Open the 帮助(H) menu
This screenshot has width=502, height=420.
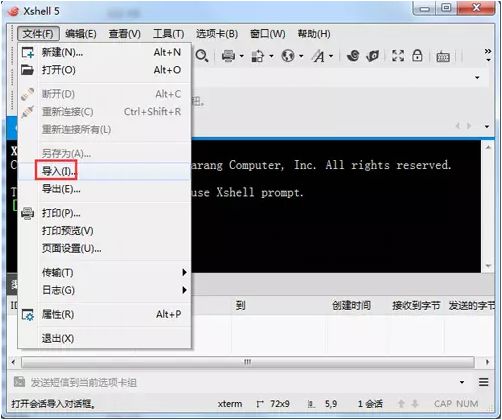click(x=314, y=34)
